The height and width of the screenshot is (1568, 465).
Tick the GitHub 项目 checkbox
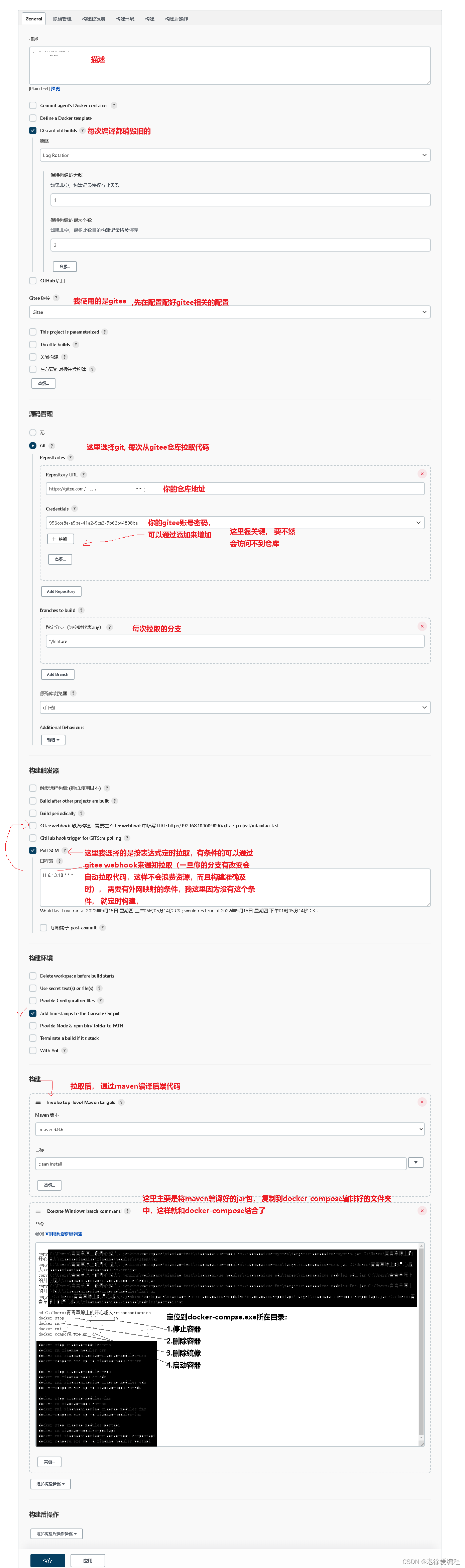click(x=33, y=281)
